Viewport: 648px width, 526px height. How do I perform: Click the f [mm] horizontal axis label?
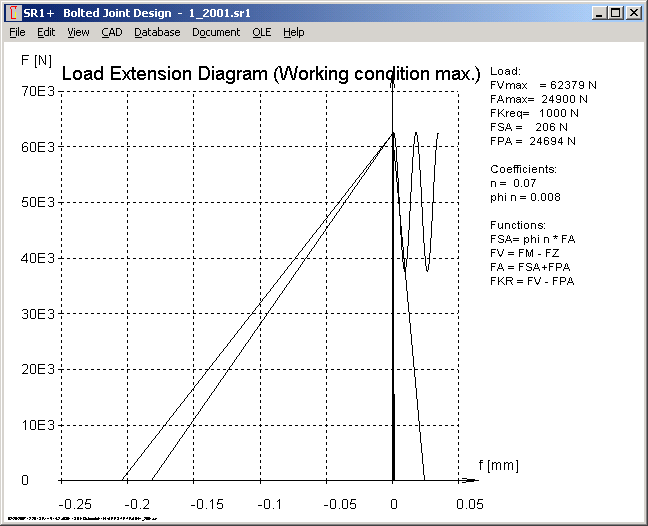495,465
